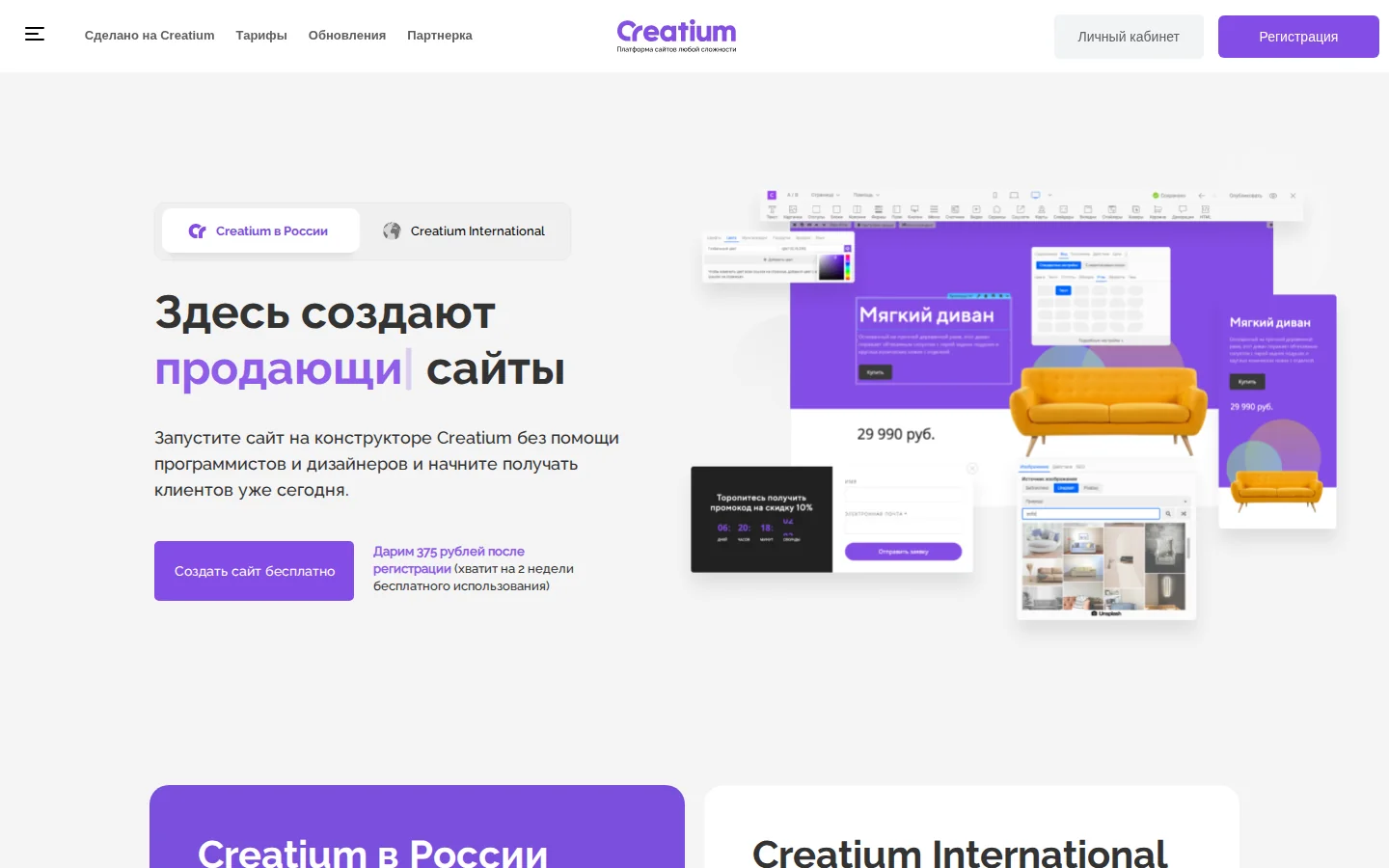Open "Обновления" in the top navigation
The height and width of the screenshot is (868, 1389).
(347, 36)
